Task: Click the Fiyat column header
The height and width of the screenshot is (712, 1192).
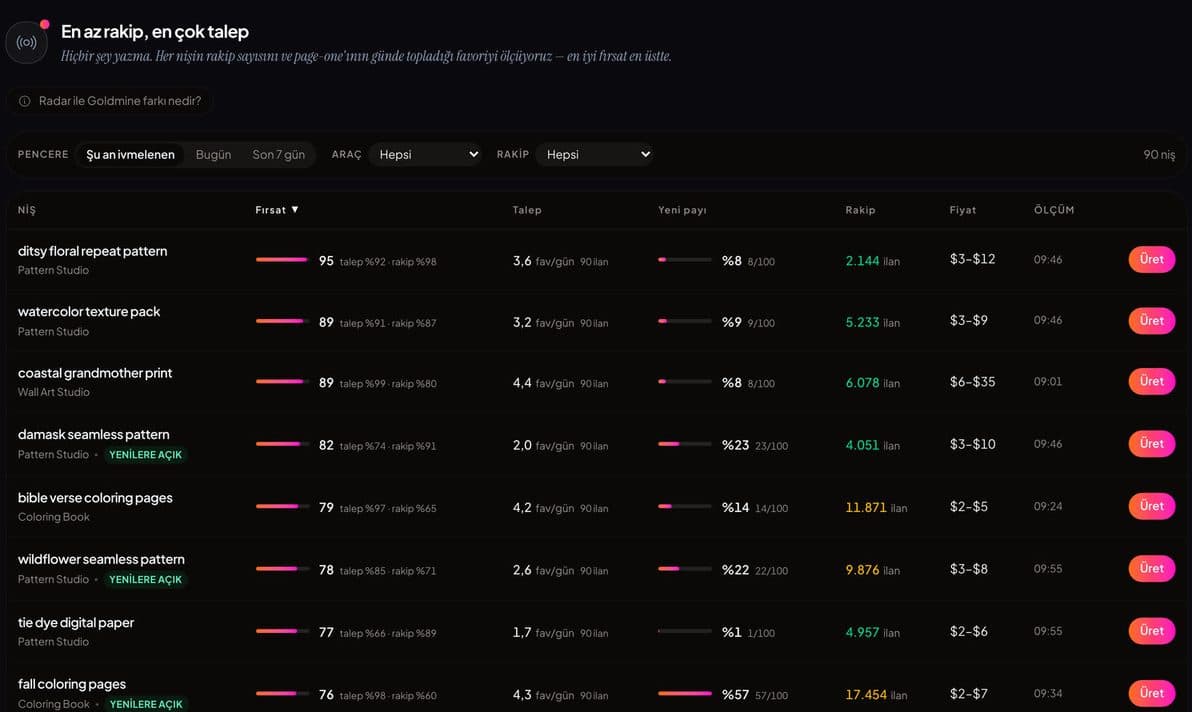Action: pos(962,210)
